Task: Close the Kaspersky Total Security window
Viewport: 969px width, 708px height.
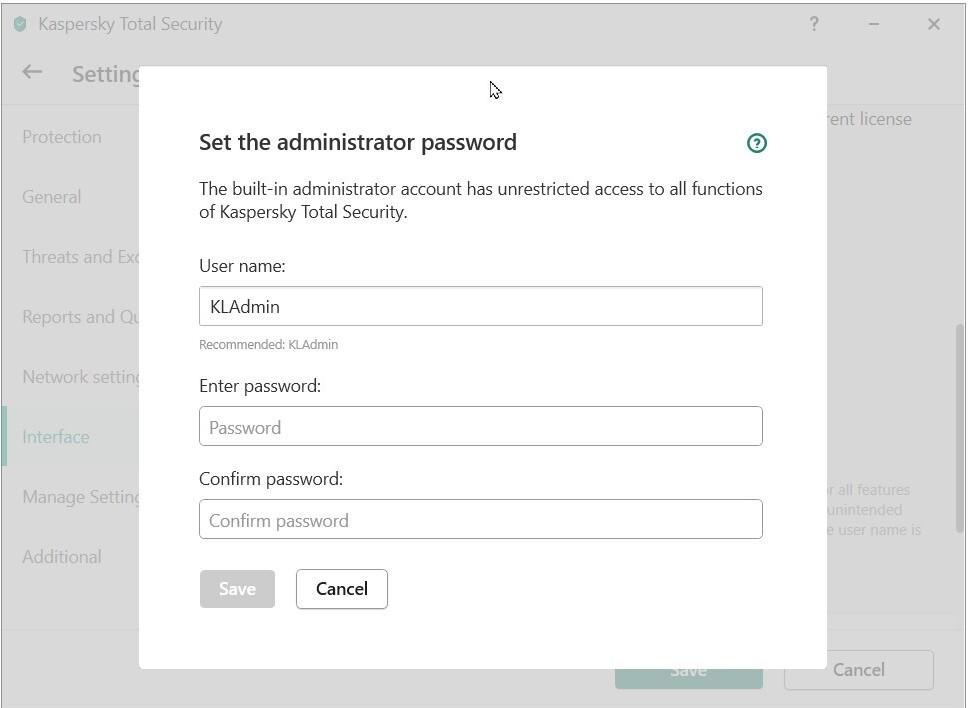Action: click(934, 24)
